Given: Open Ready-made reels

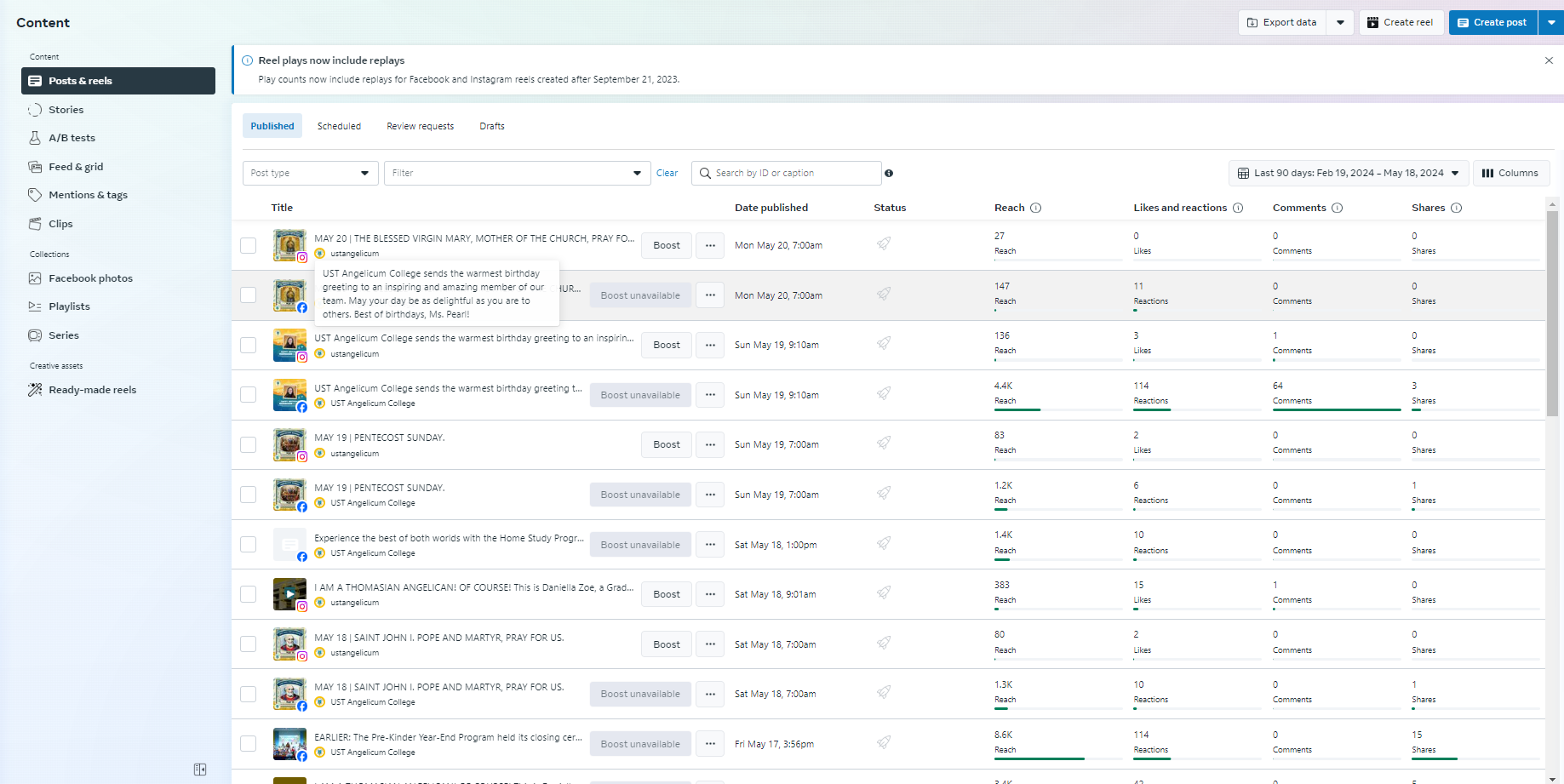Looking at the screenshot, I should (x=92, y=390).
